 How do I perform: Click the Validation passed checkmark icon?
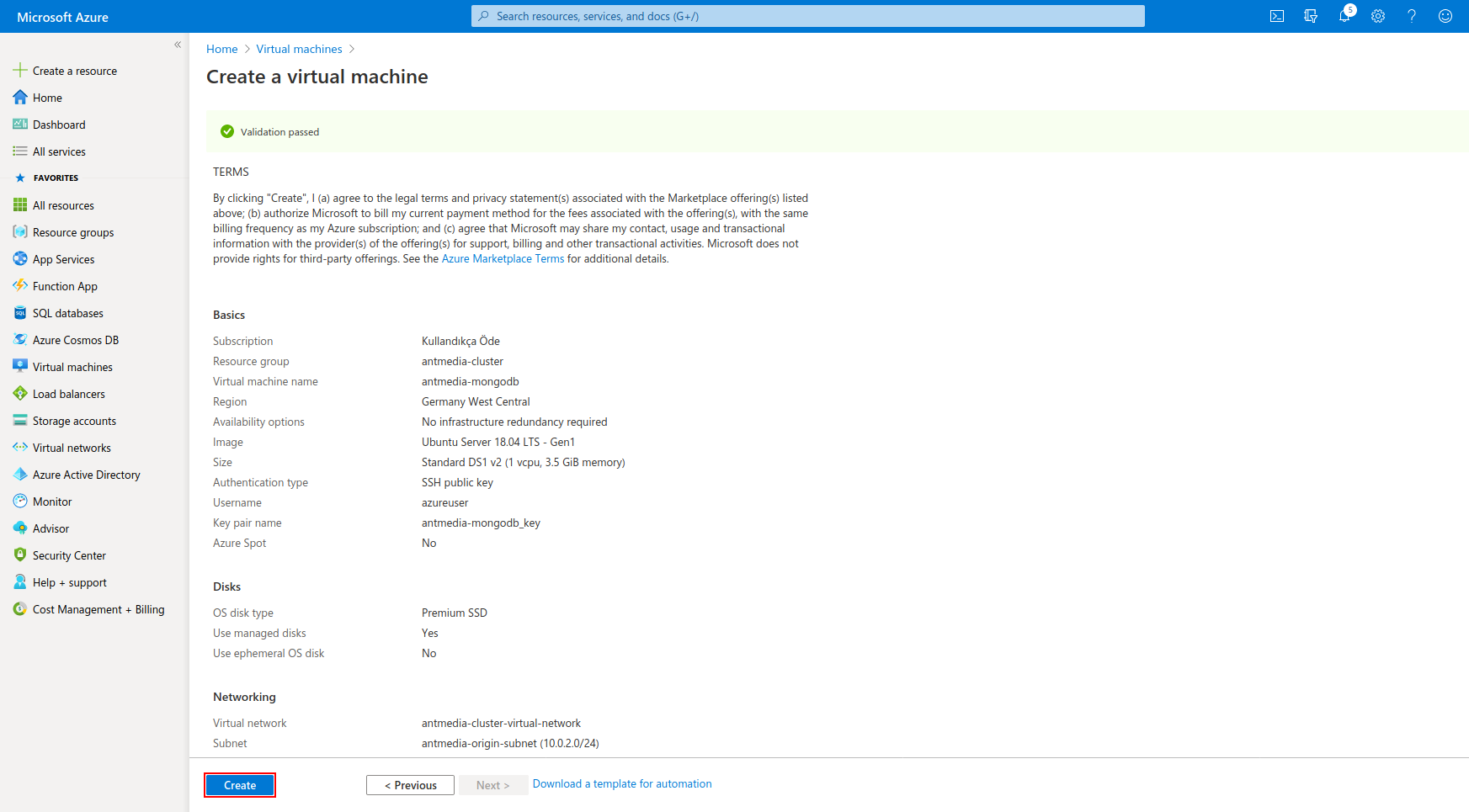coord(227,131)
